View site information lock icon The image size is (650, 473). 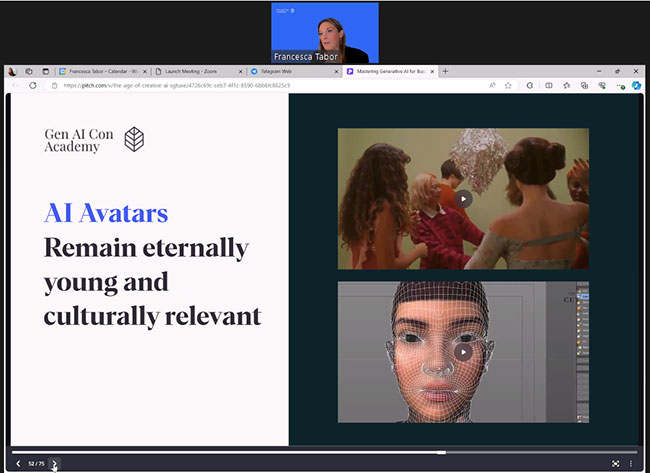pos(54,85)
